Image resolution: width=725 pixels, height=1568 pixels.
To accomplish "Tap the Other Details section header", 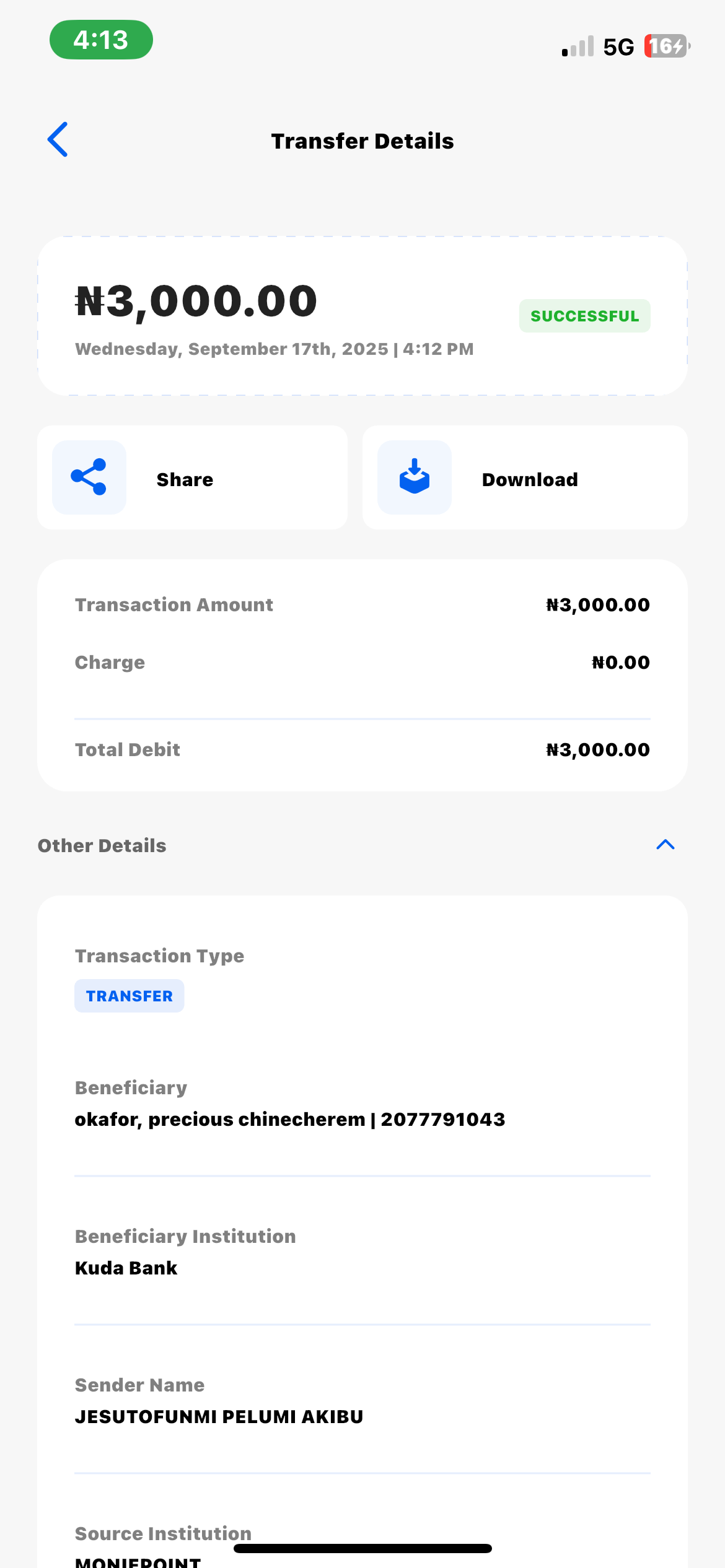I will tap(102, 845).
